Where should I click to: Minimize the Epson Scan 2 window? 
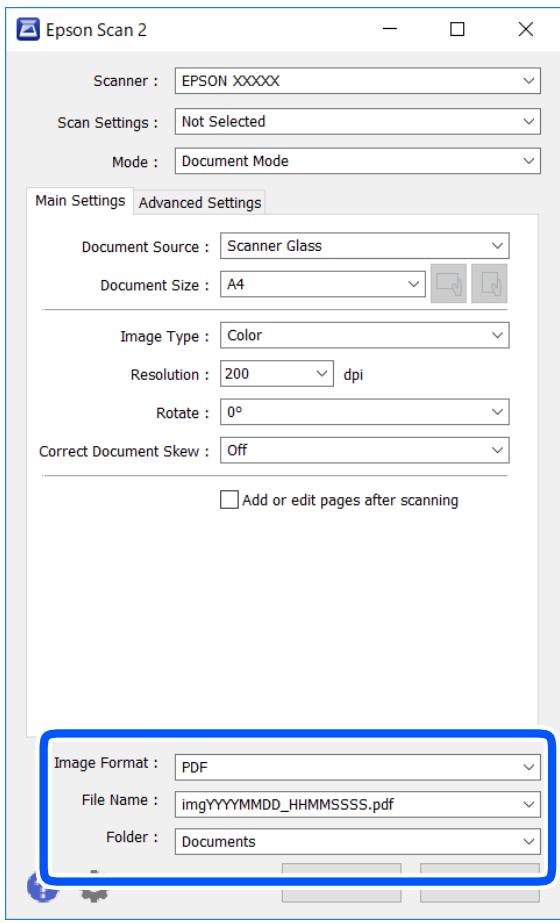click(390, 29)
